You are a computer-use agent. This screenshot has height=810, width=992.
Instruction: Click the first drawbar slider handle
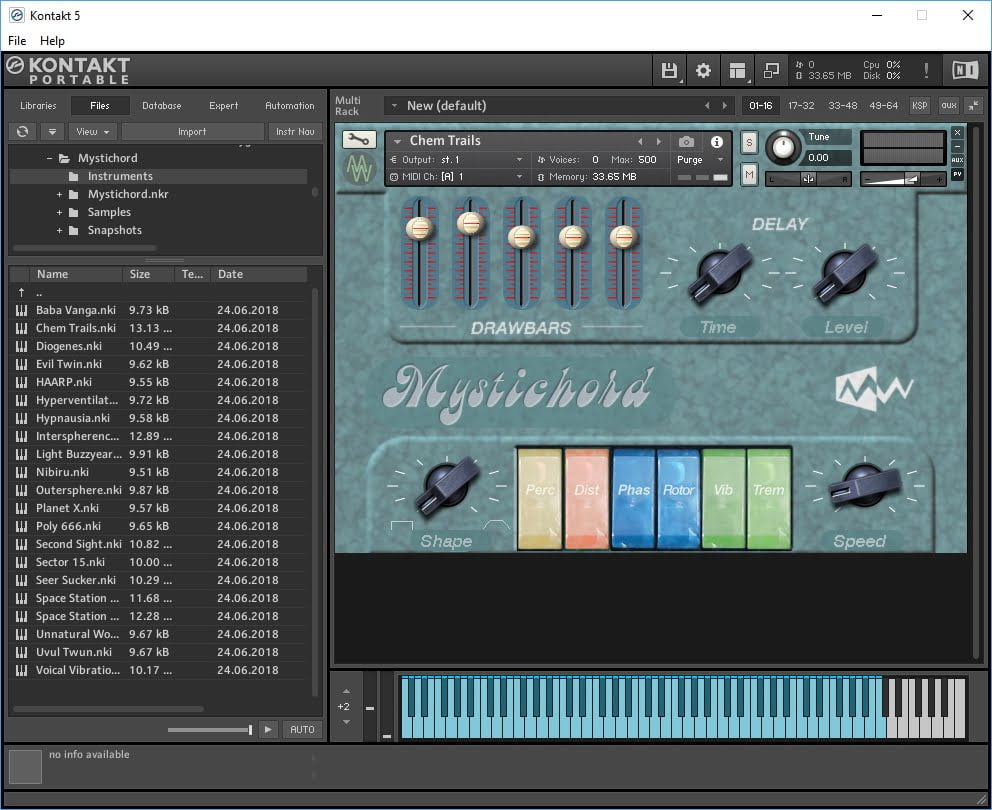pyautogui.click(x=419, y=228)
